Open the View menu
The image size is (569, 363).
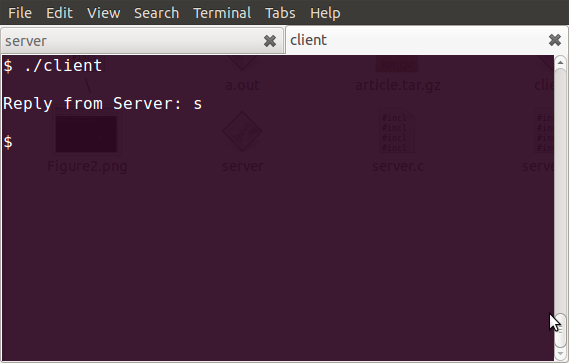click(103, 13)
